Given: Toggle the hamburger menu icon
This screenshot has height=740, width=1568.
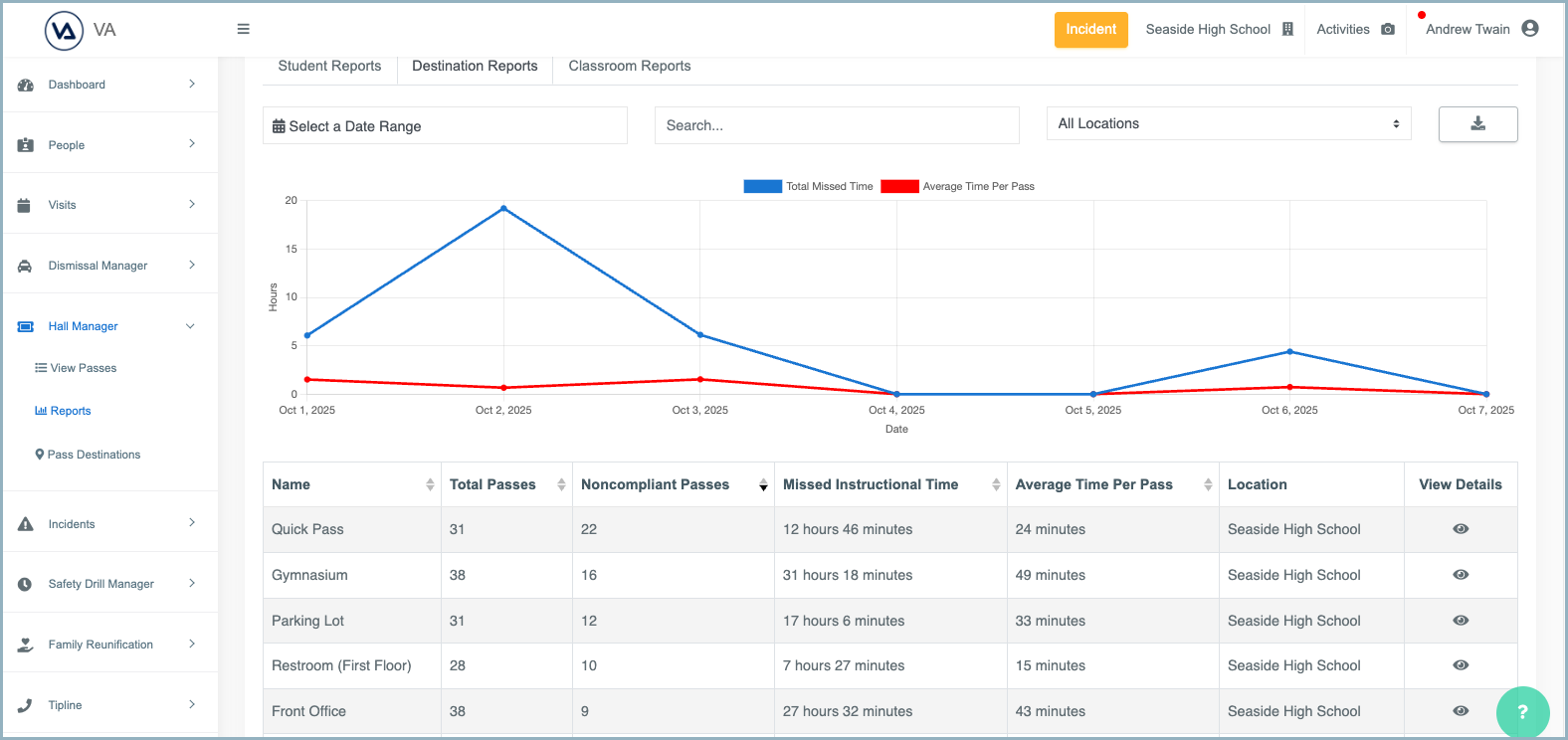Looking at the screenshot, I should (x=243, y=29).
